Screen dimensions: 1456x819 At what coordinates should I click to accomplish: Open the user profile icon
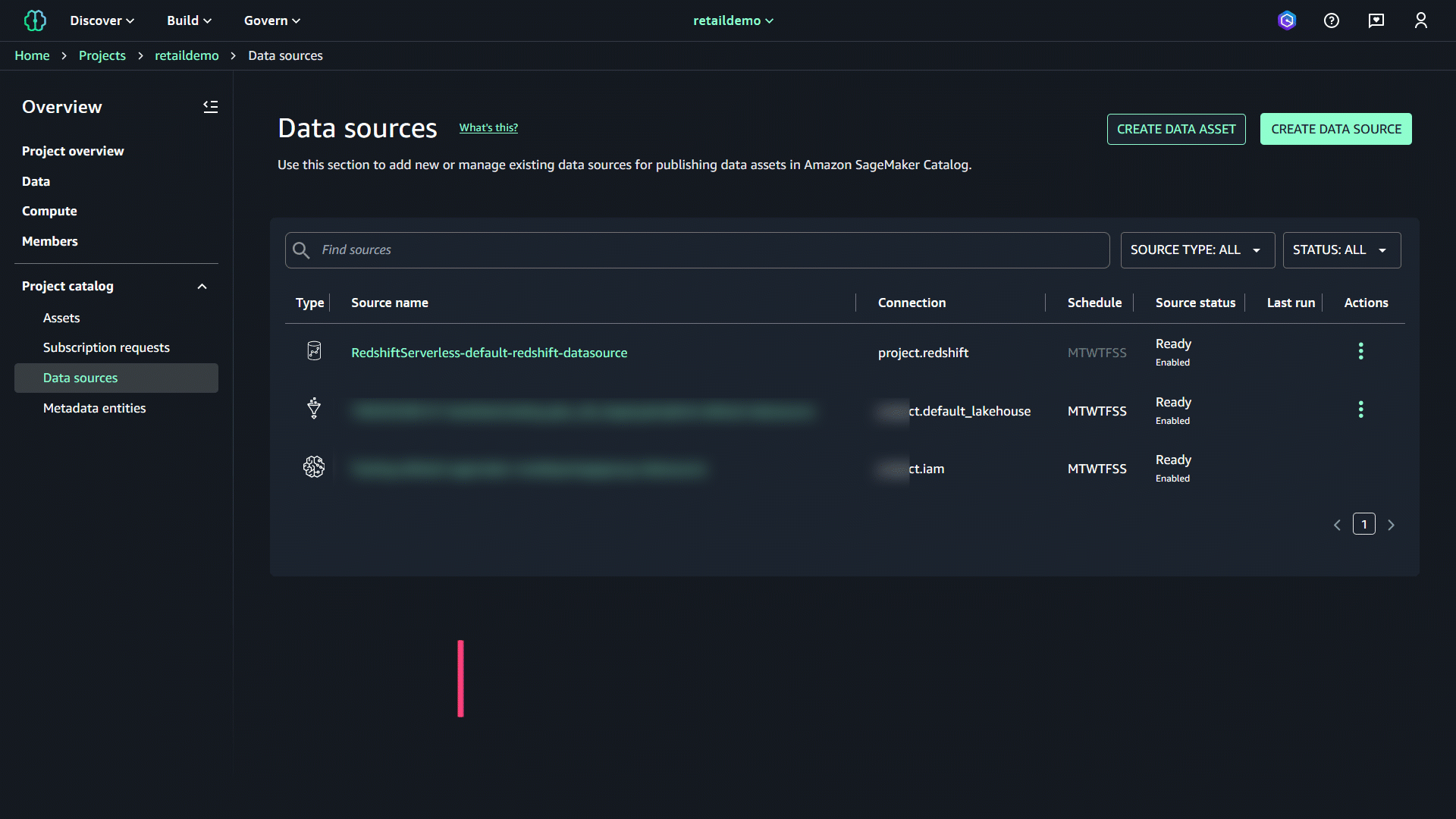coord(1421,20)
